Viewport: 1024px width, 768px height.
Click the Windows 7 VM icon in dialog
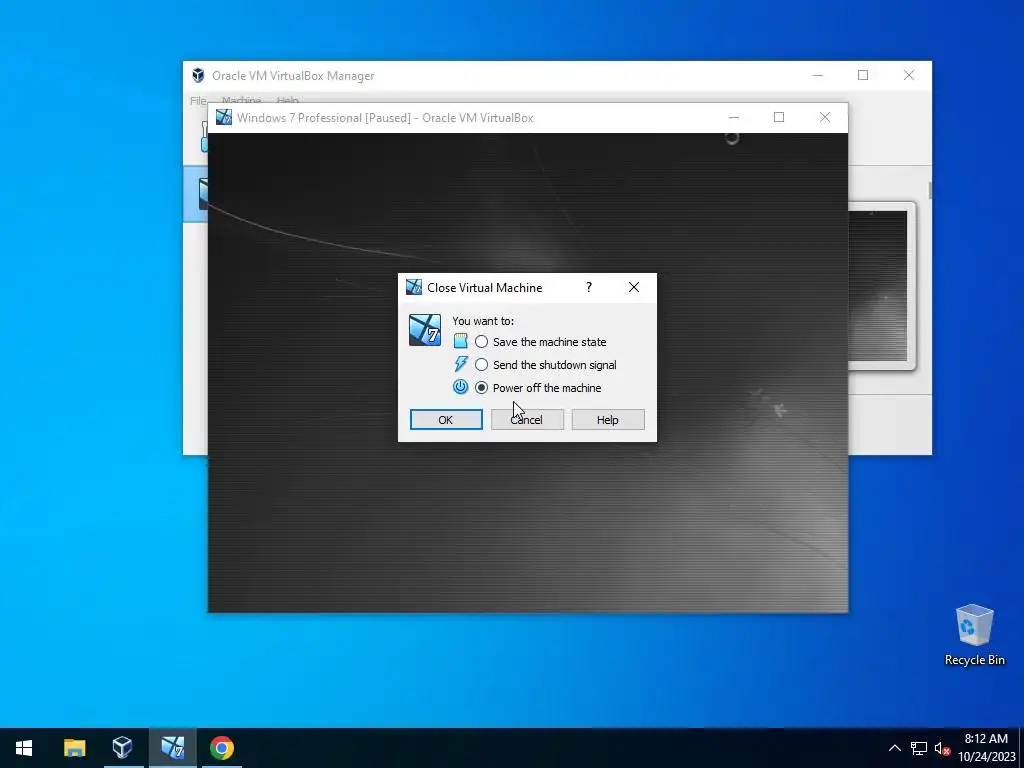click(424, 330)
